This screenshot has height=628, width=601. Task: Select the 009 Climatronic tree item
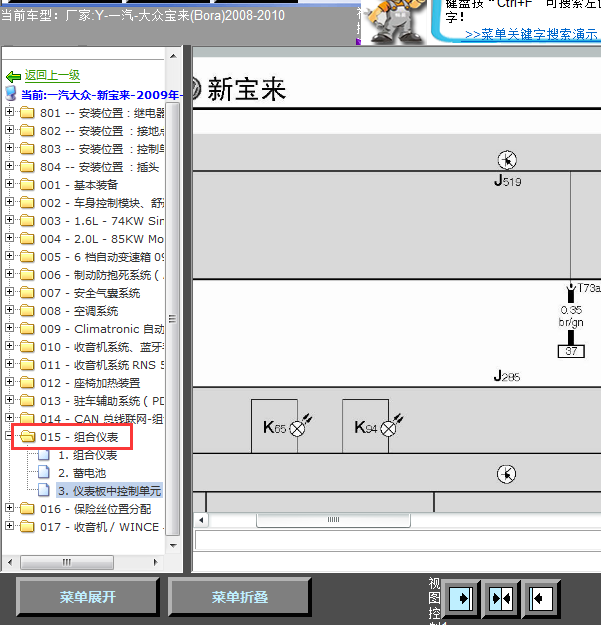(x=102, y=329)
